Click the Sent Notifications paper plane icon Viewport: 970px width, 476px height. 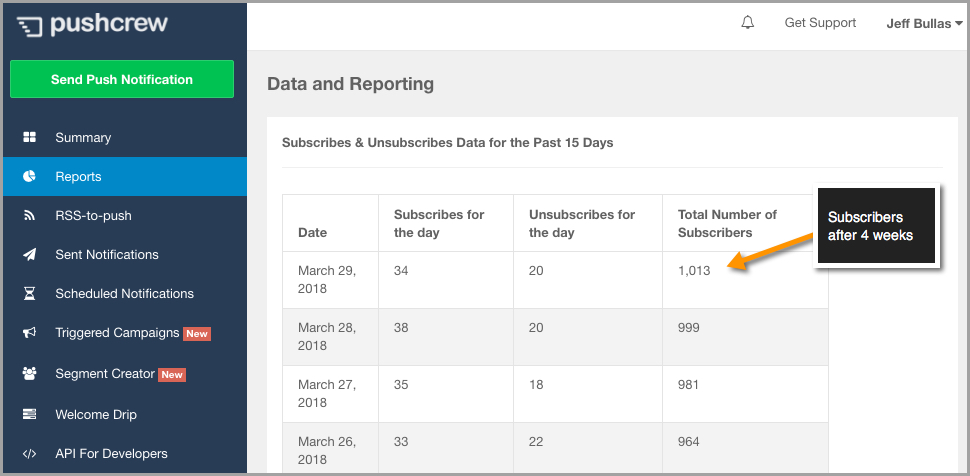[29, 254]
